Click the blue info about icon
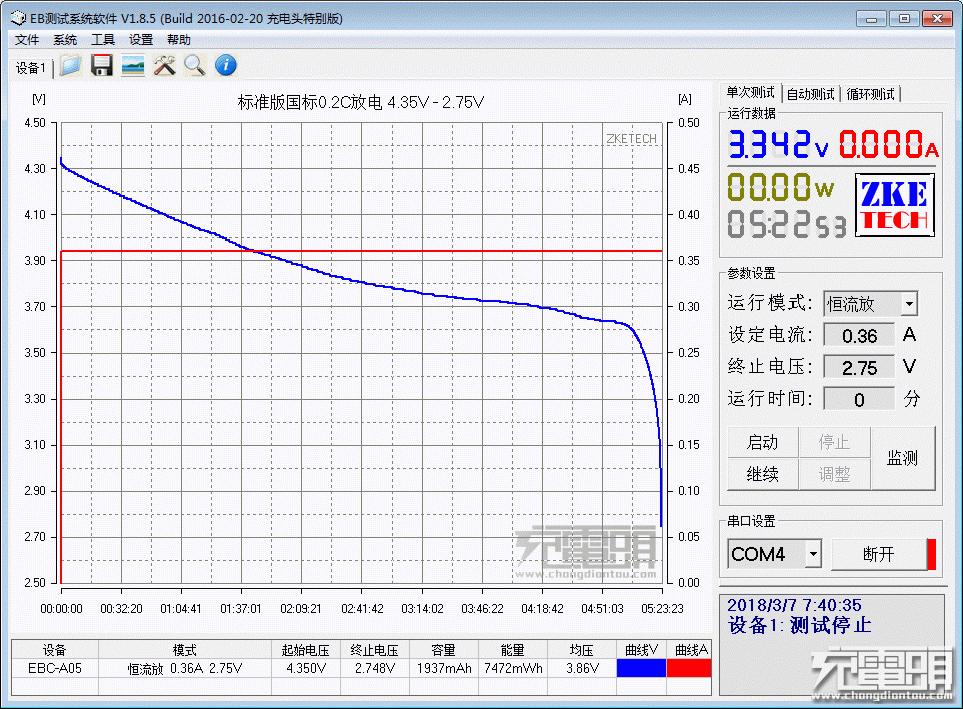This screenshot has width=963, height=709. coord(226,66)
